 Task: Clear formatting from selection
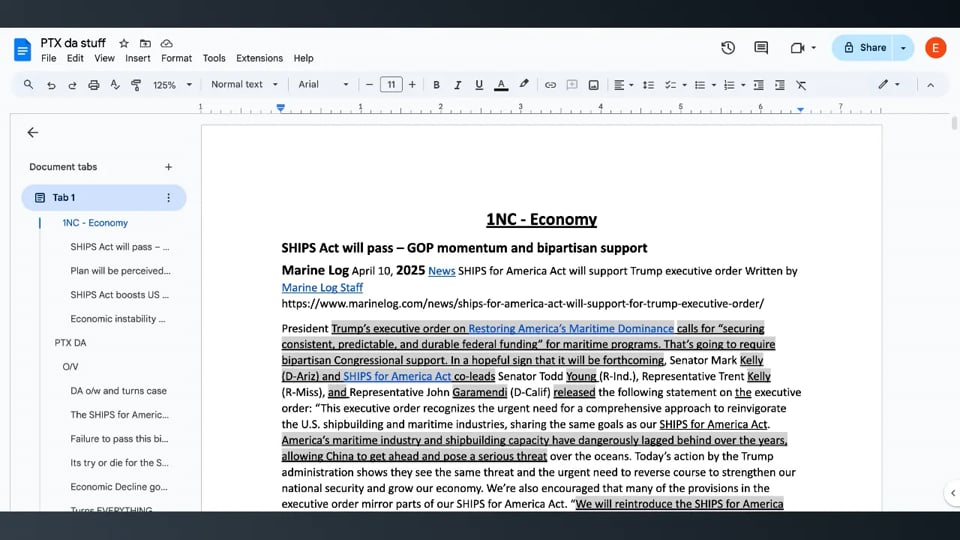click(x=801, y=85)
